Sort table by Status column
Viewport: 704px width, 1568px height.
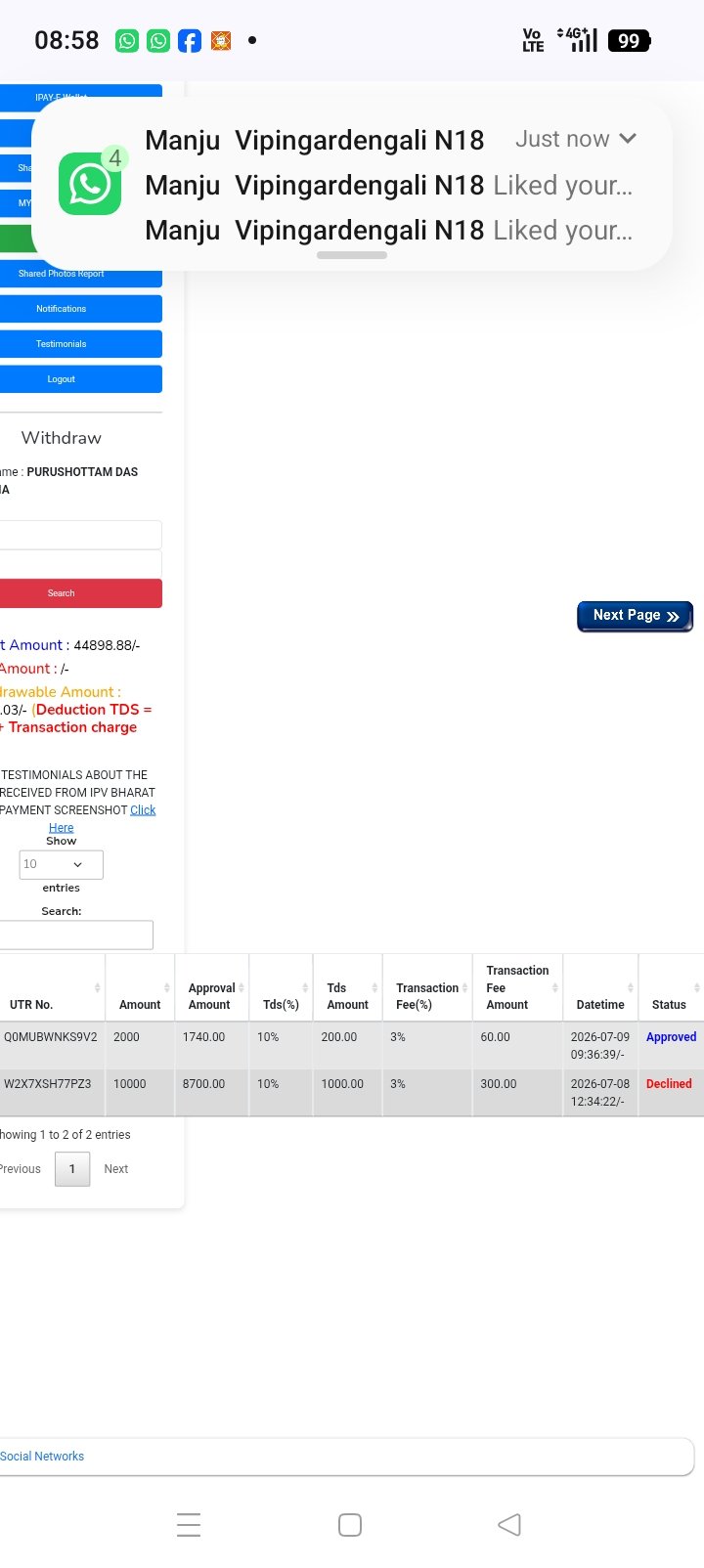pos(671,987)
